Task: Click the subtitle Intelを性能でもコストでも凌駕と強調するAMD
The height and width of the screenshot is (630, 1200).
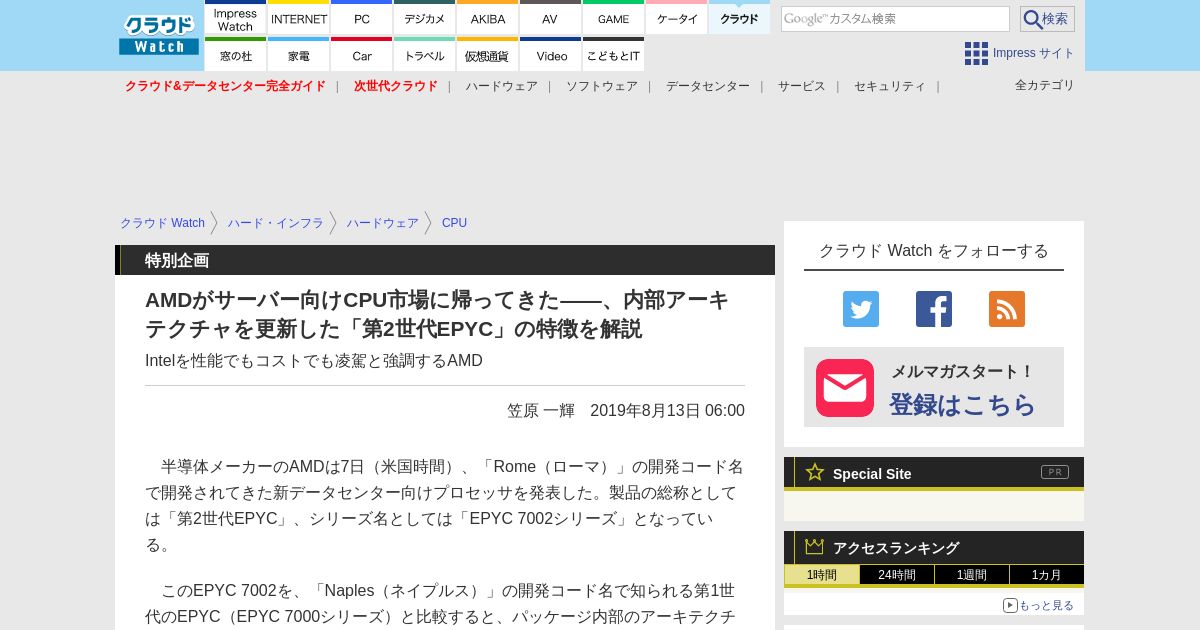Action: [x=314, y=360]
